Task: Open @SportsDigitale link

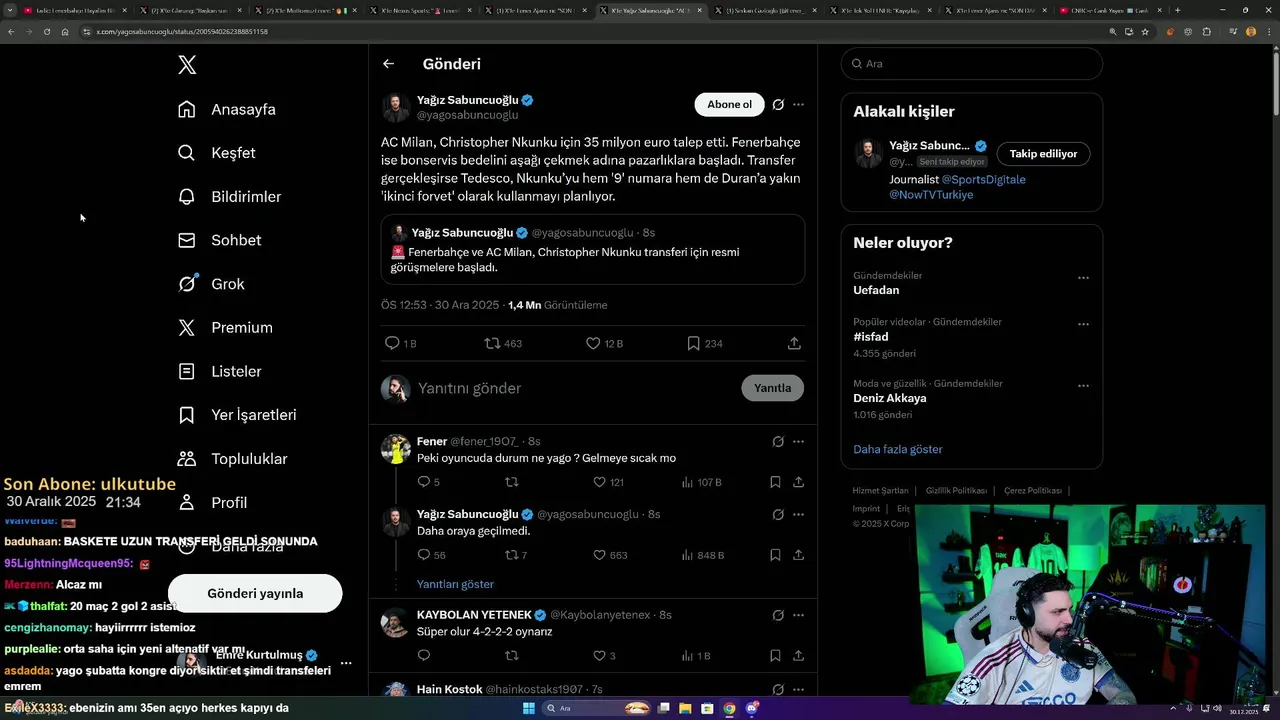Action: tap(984, 180)
